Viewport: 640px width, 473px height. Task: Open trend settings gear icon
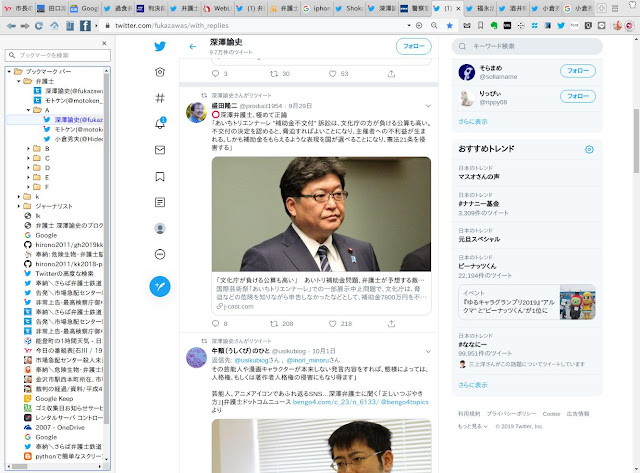589,149
